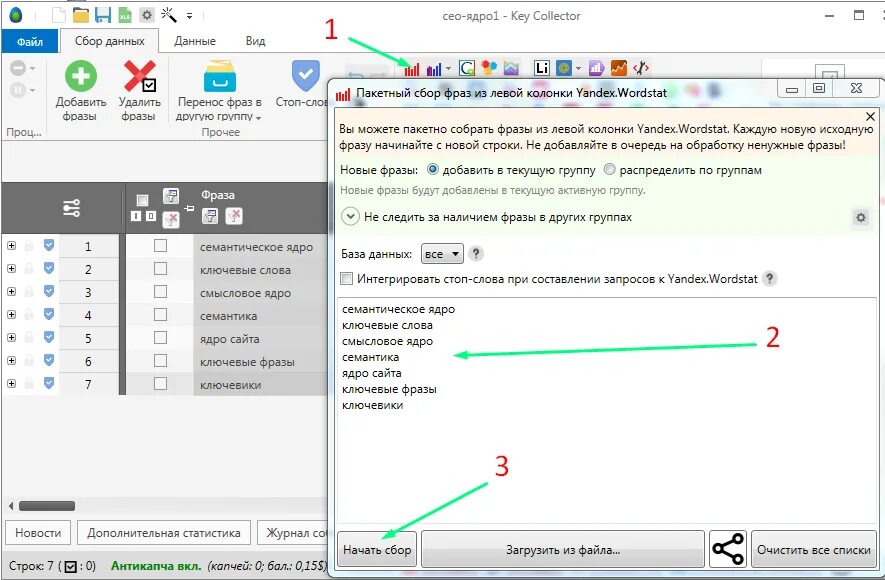Viewport: 885px width, 580px height.
Task: Tick checkbox for 'семантическое ядро' row
Action: (160, 245)
